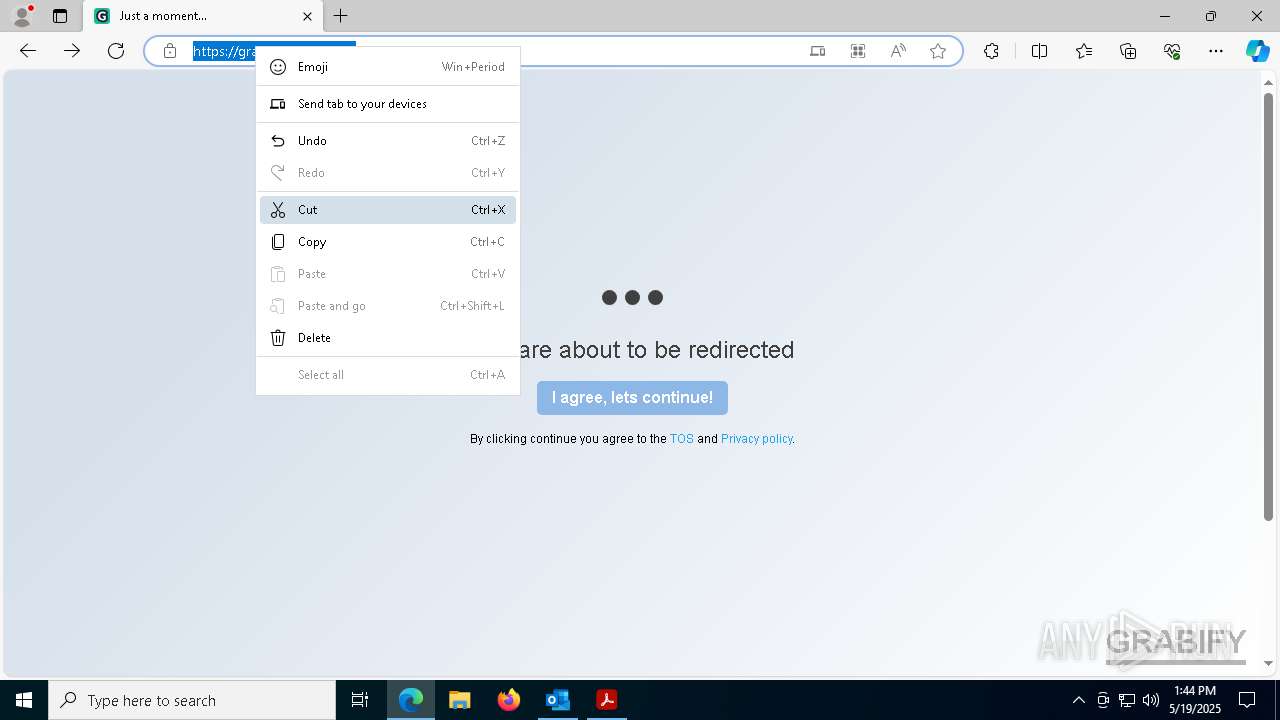This screenshot has width=1280, height=720.
Task: Click the browser Forward arrow
Action: click(72, 51)
